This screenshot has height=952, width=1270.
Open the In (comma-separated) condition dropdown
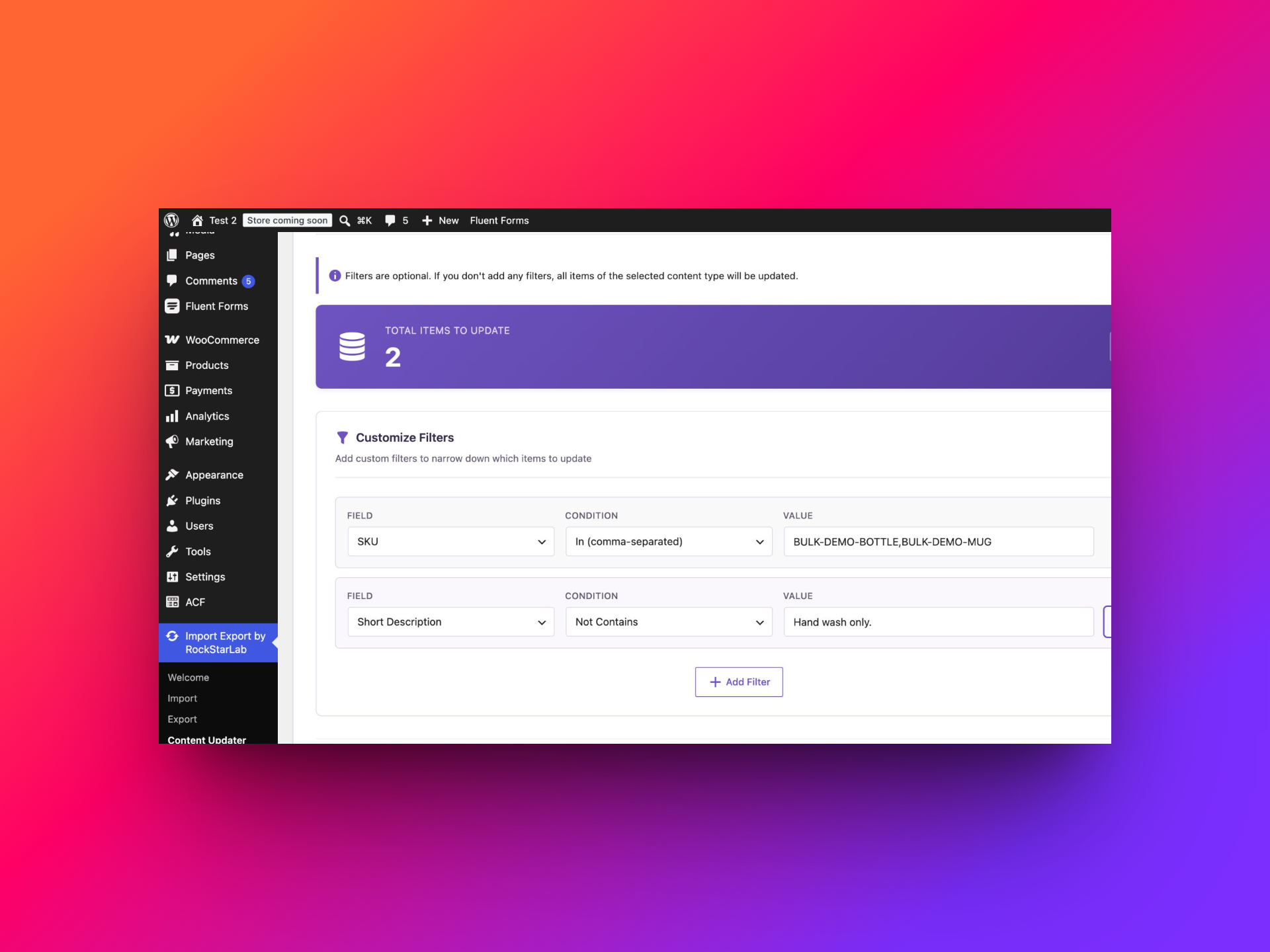coord(669,541)
